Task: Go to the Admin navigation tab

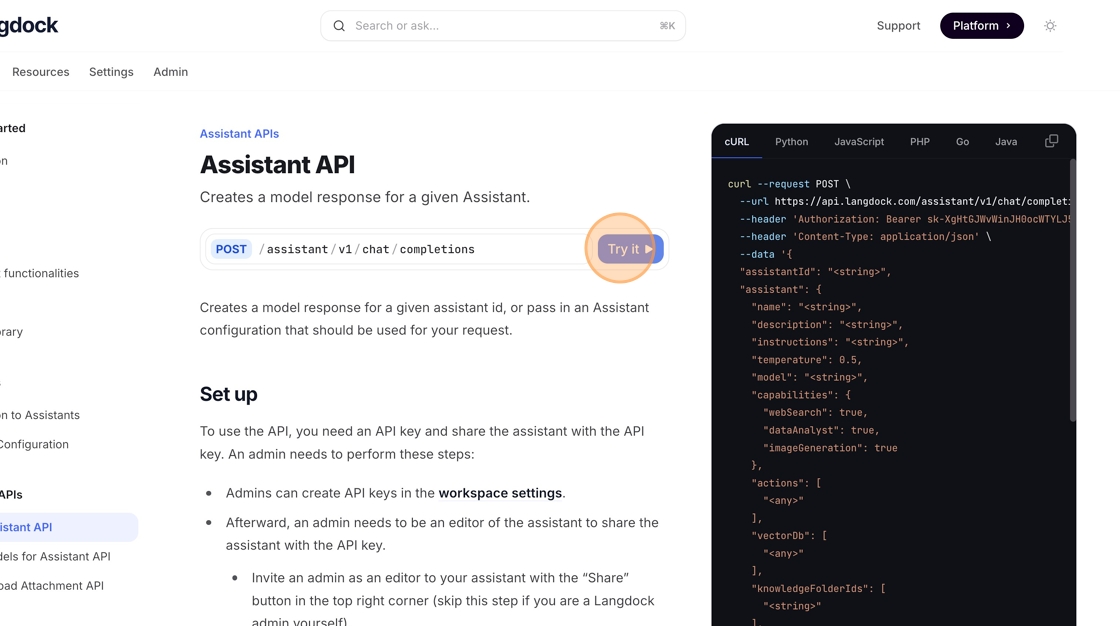Action: click(171, 72)
